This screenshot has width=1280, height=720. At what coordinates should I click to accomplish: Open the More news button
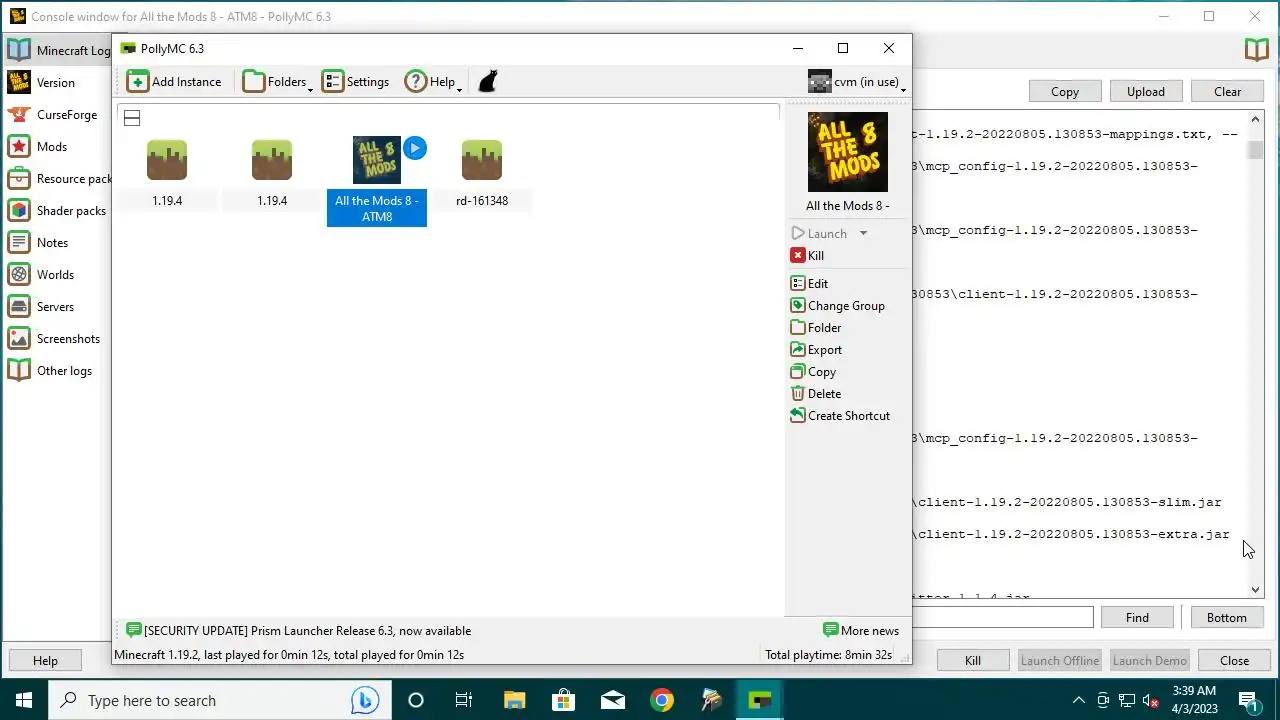pos(861,631)
